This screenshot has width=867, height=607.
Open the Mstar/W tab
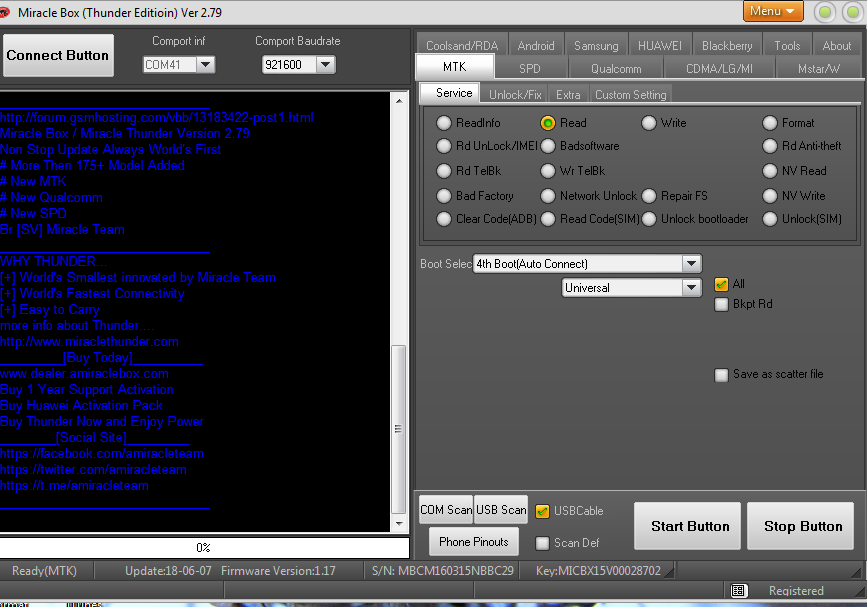click(818, 69)
